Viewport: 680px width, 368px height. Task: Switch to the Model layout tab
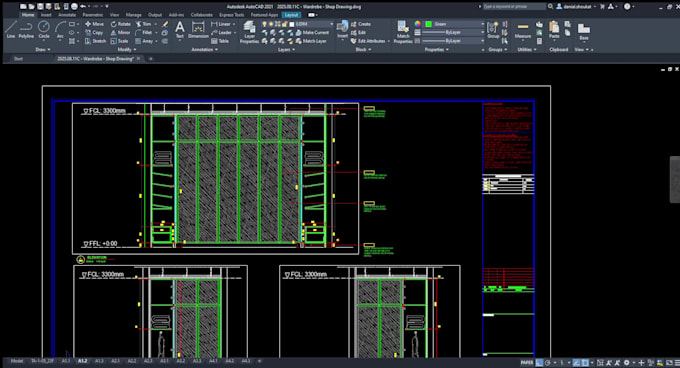click(x=17, y=361)
